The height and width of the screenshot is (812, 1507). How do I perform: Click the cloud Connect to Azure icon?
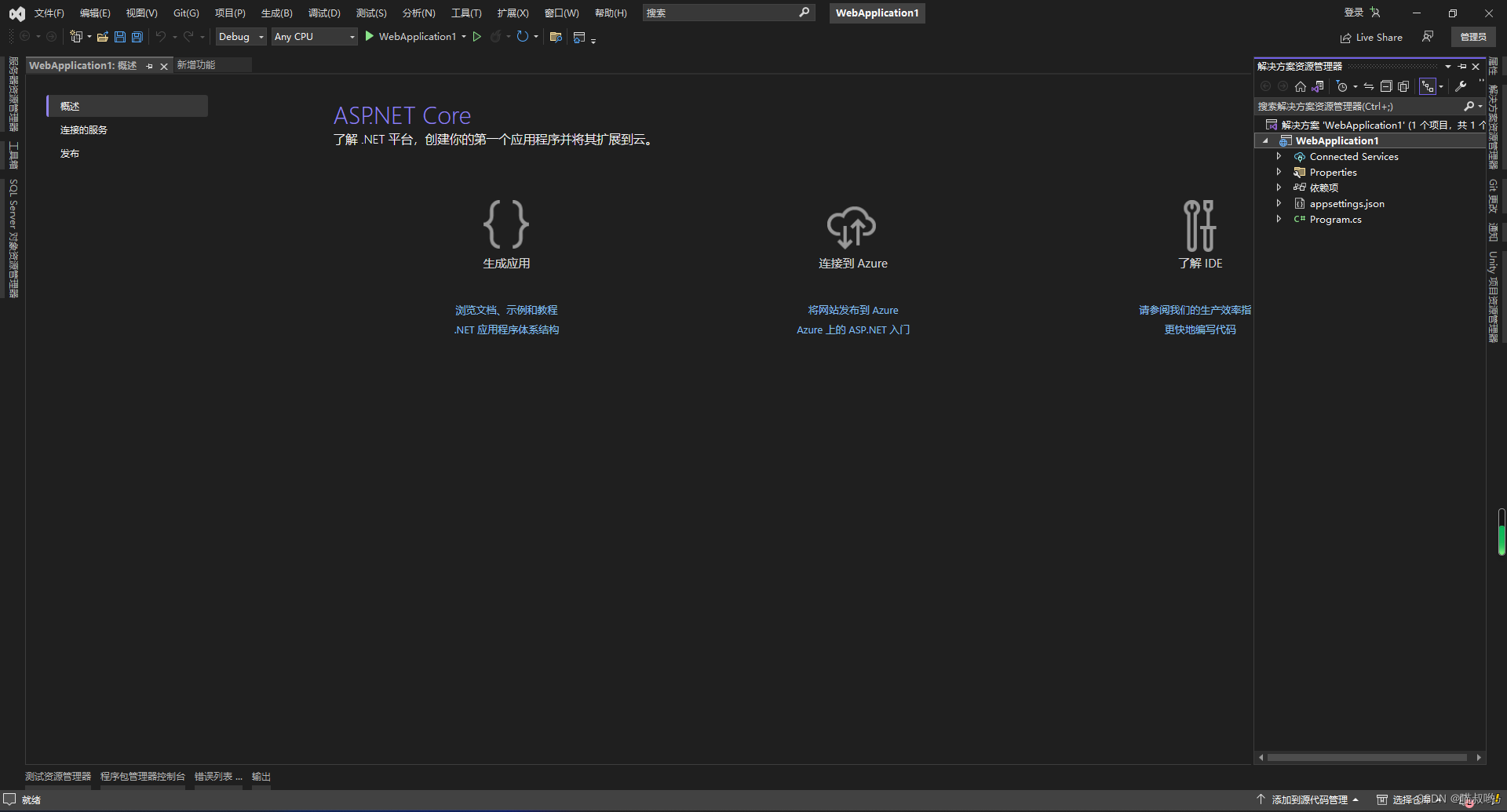(852, 228)
